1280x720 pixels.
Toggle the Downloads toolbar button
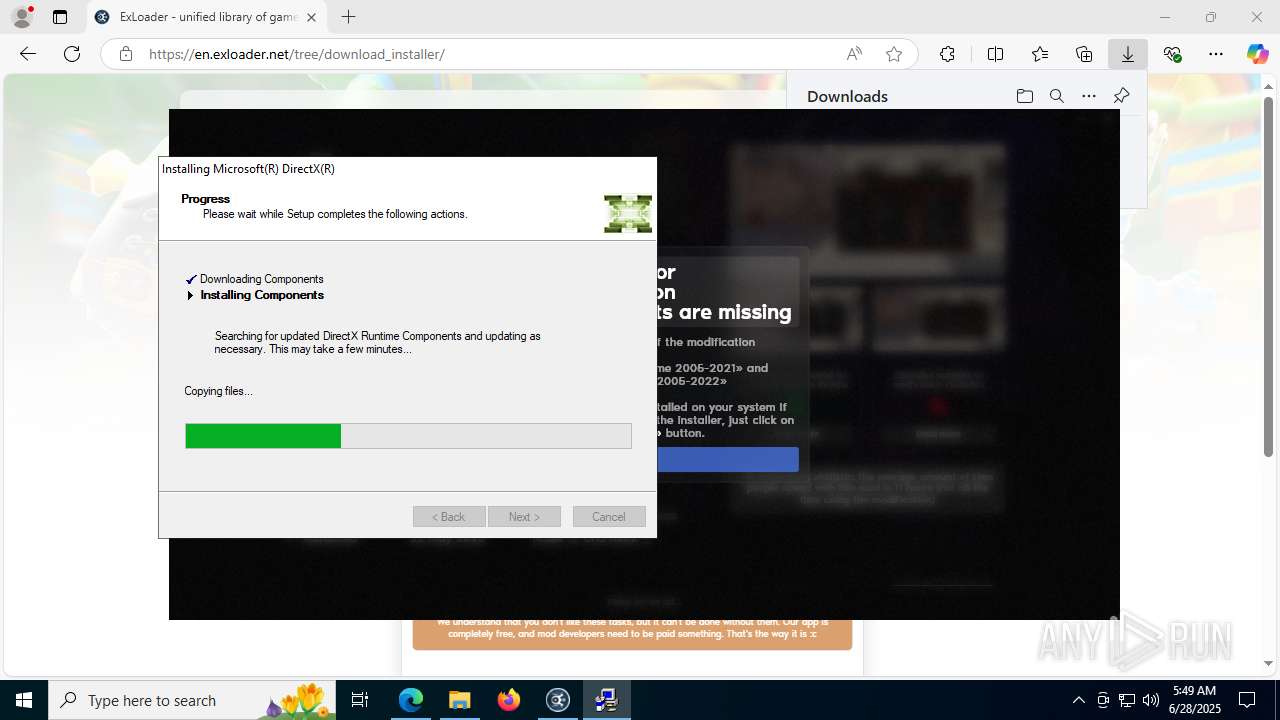point(1128,54)
